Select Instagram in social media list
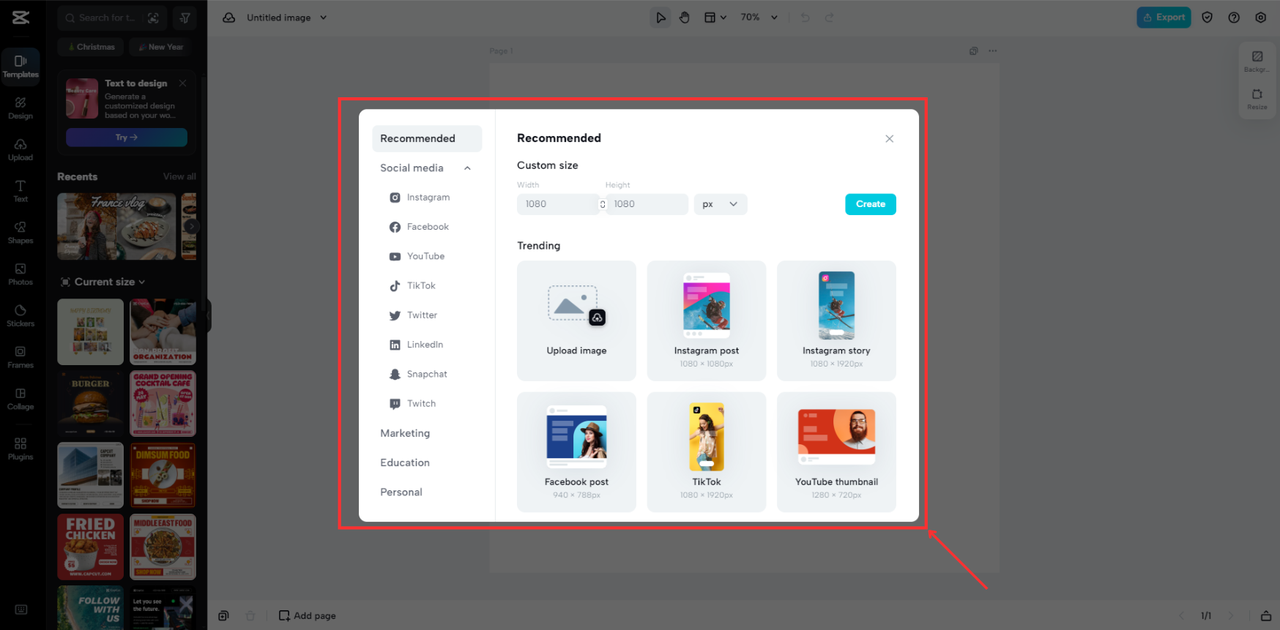This screenshot has width=1280, height=630. tap(427, 197)
